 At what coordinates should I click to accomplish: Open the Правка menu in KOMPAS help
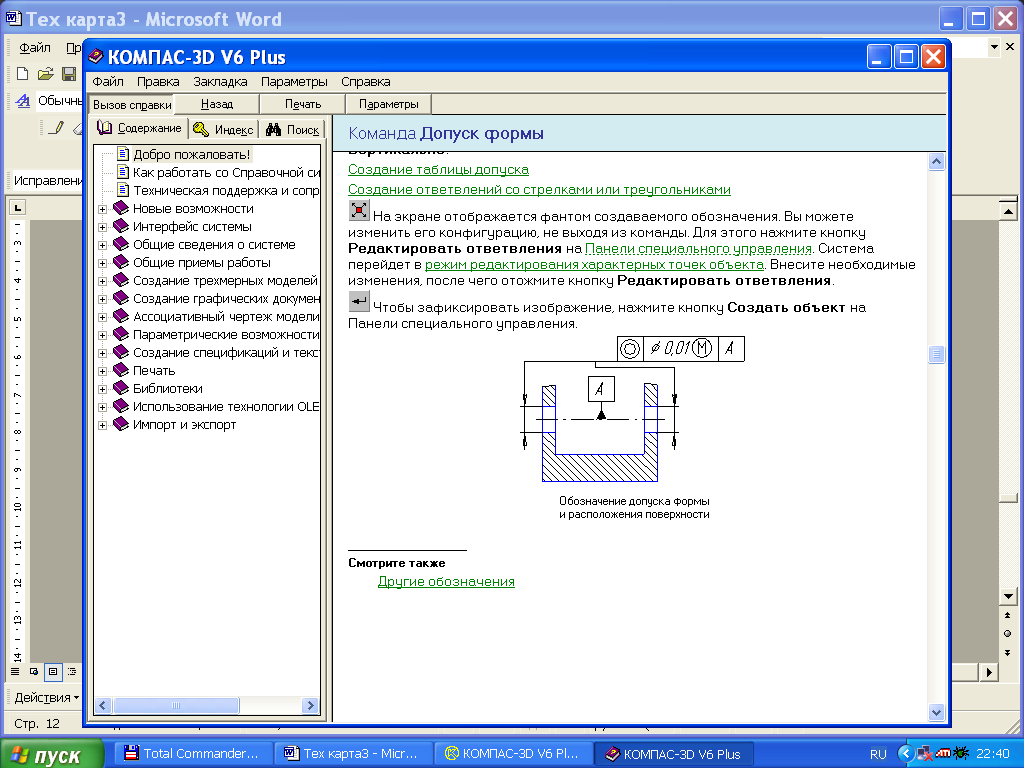(x=158, y=82)
